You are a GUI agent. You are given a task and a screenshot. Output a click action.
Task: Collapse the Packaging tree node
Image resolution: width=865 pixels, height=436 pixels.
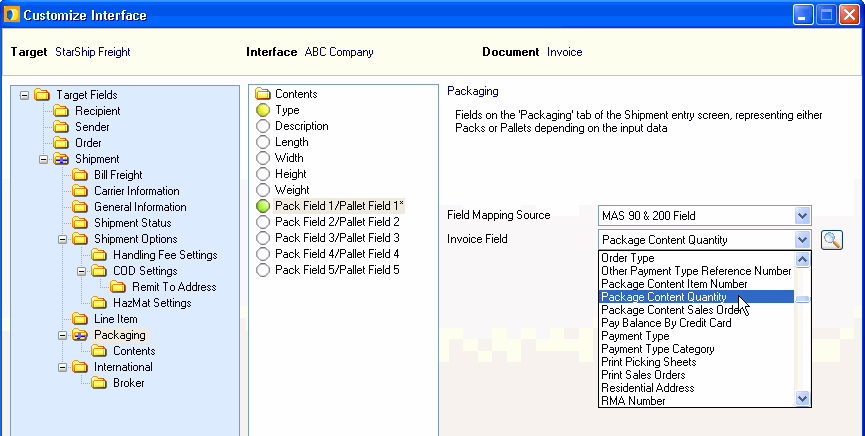click(62, 335)
